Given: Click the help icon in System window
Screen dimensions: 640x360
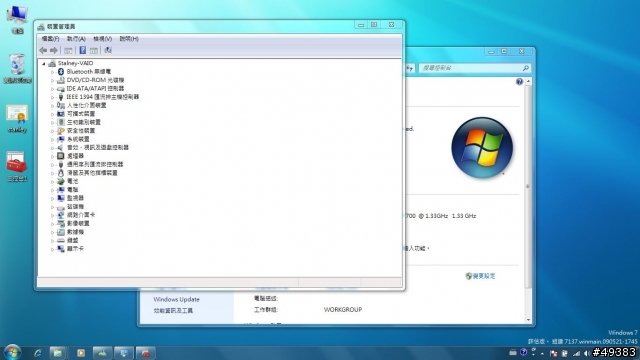Looking at the screenshot, I should [519, 82].
